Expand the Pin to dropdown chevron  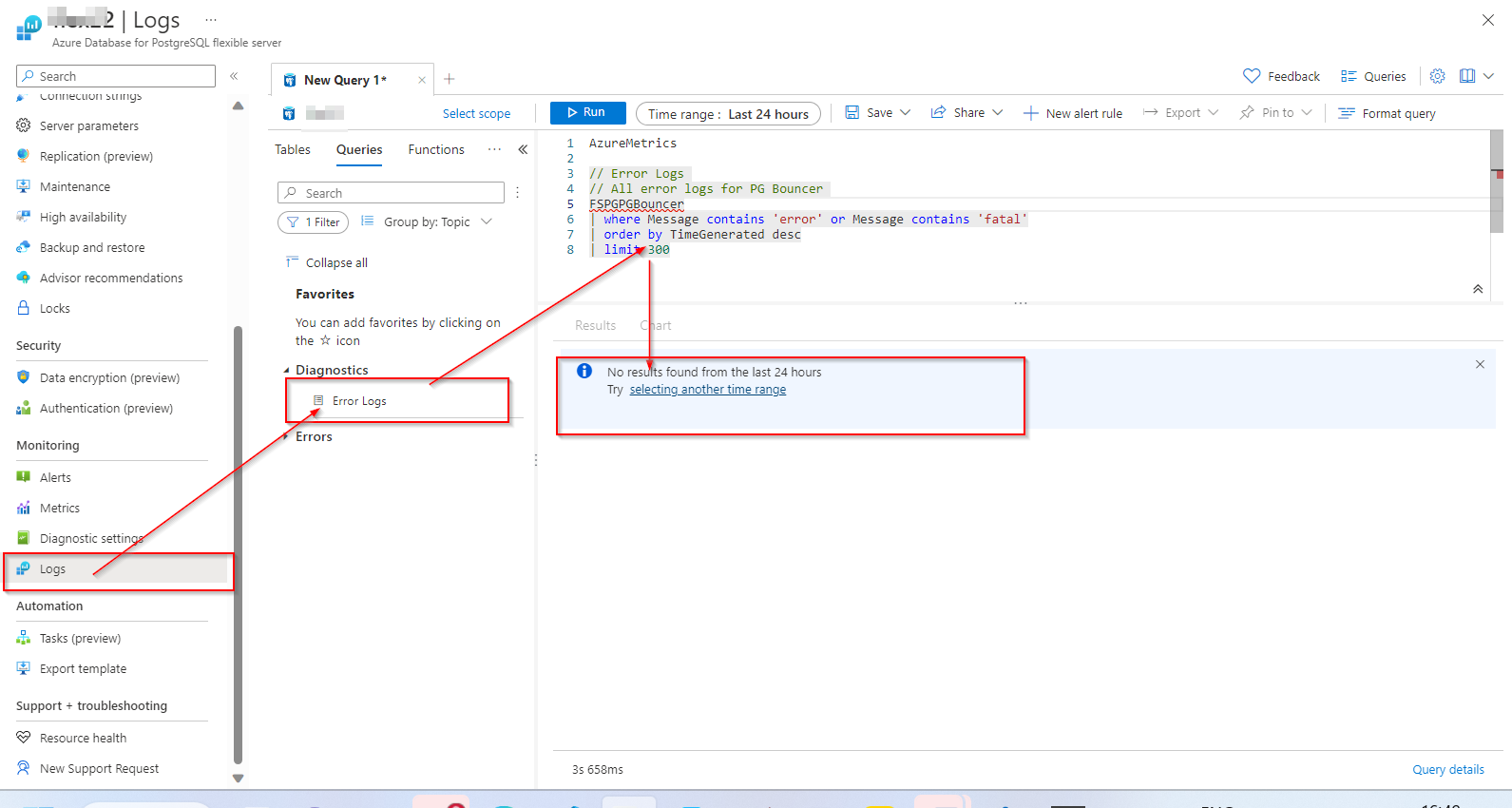tap(1307, 112)
